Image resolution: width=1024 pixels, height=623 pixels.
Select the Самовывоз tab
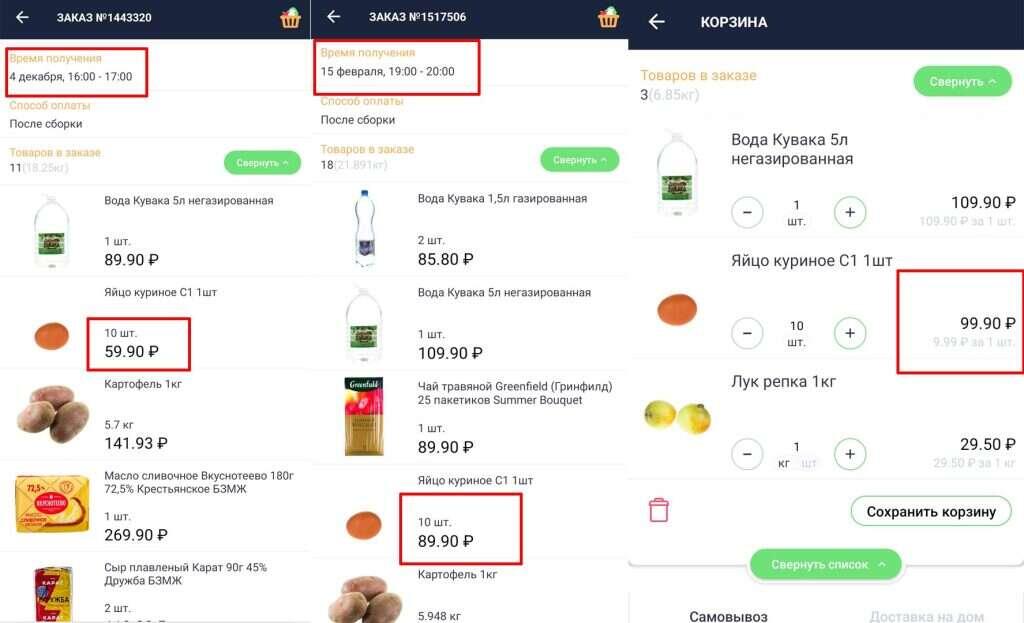[728, 616]
